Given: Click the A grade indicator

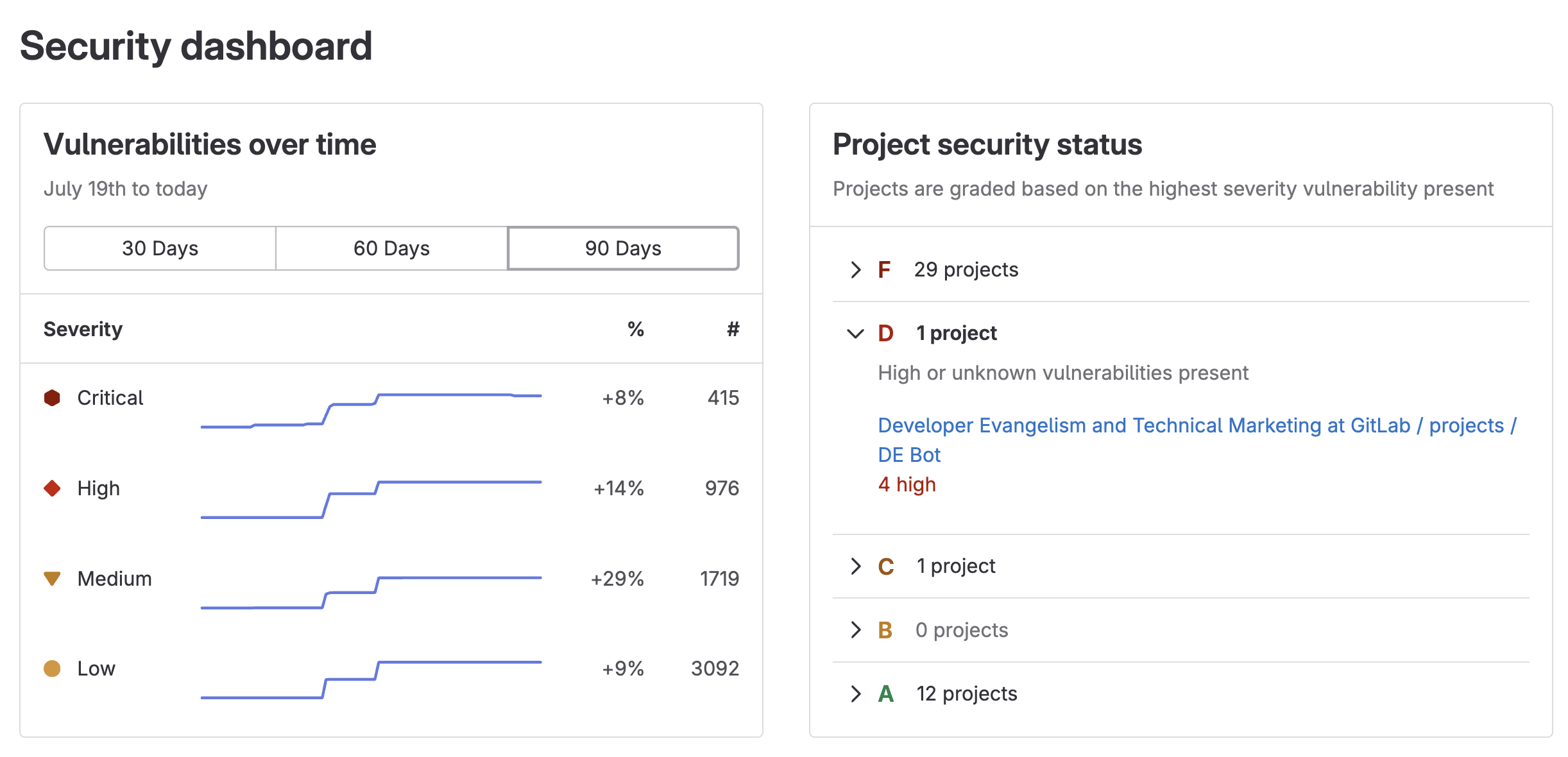Looking at the screenshot, I should pos(885,693).
